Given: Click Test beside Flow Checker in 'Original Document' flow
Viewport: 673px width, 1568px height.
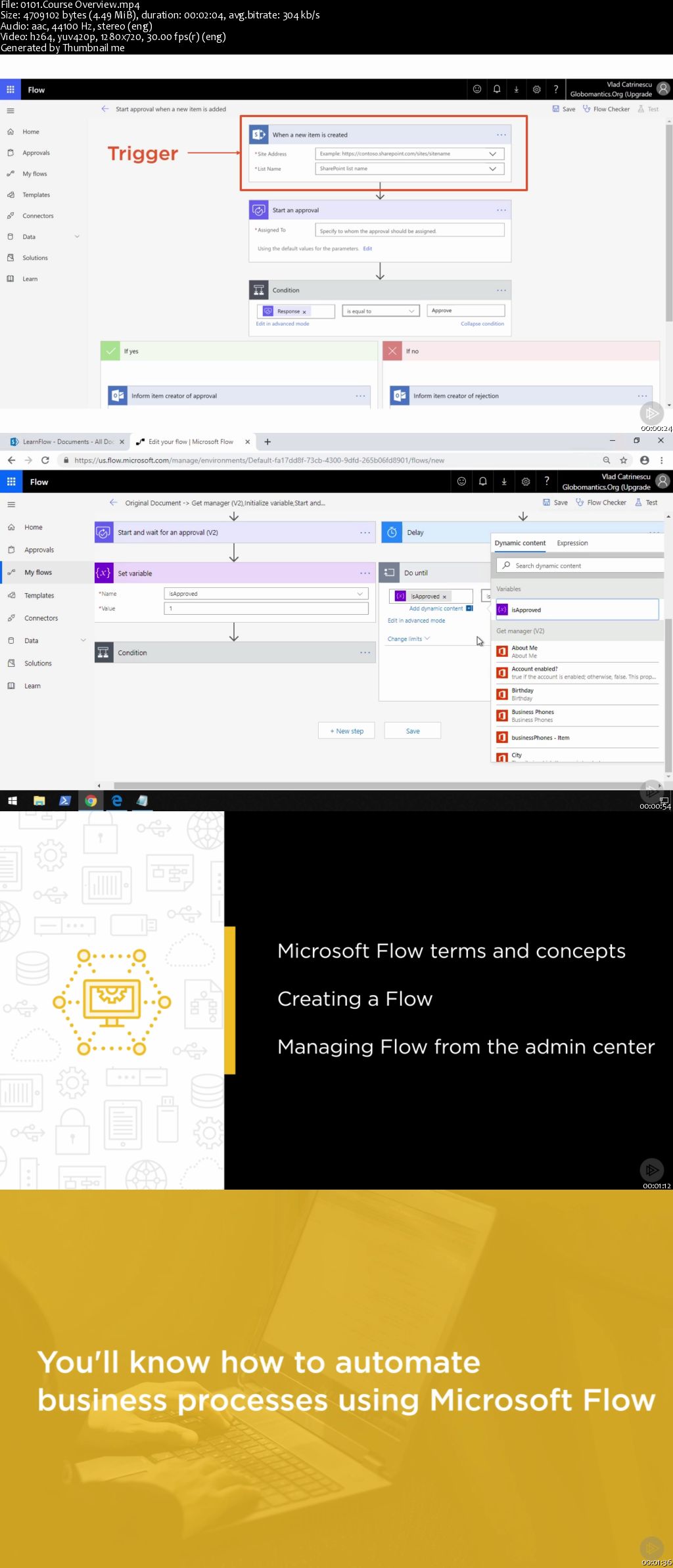Looking at the screenshot, I should [x=646, y=503].
